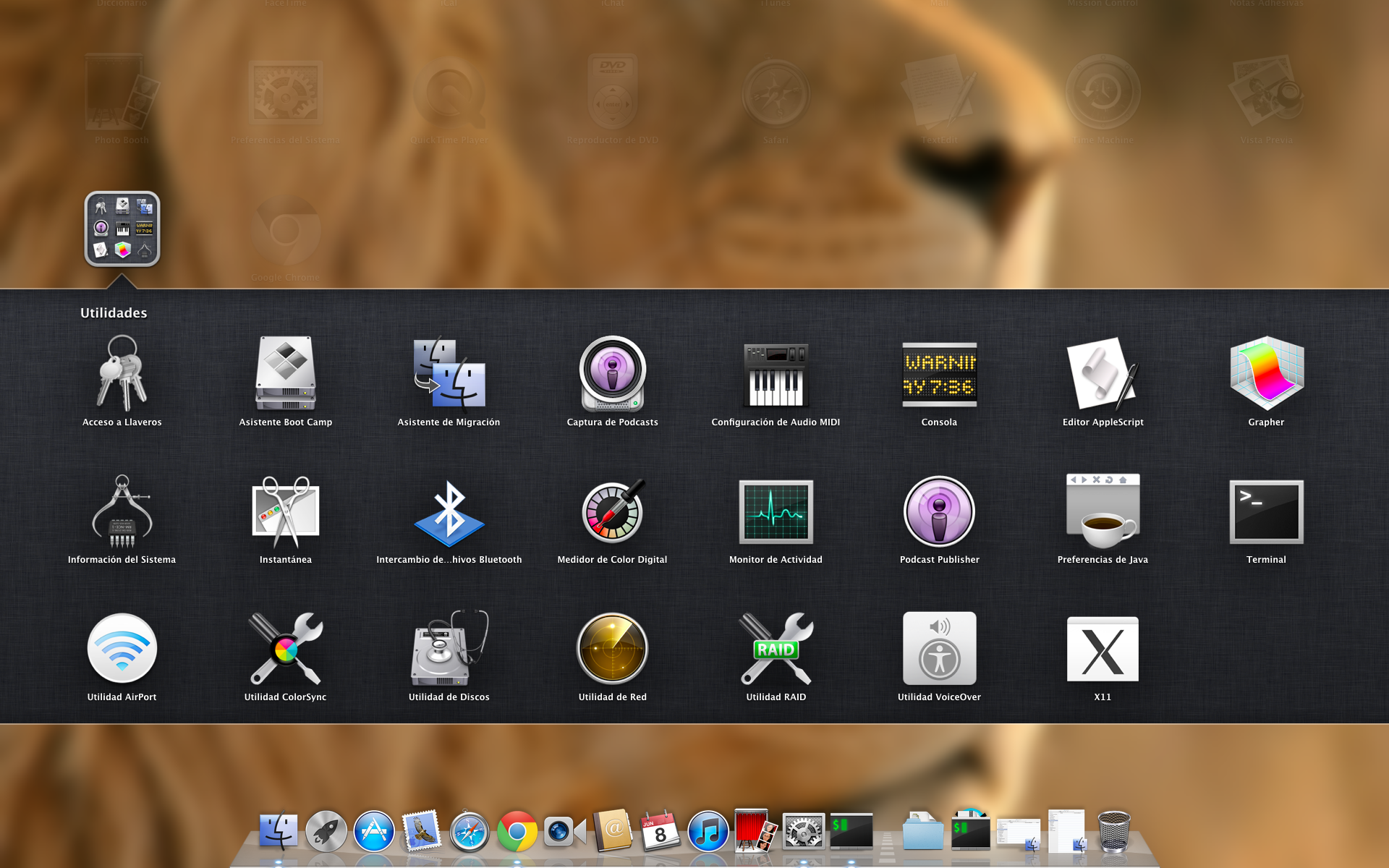Collapse the Utilidades folder icon

coord(122,229)
